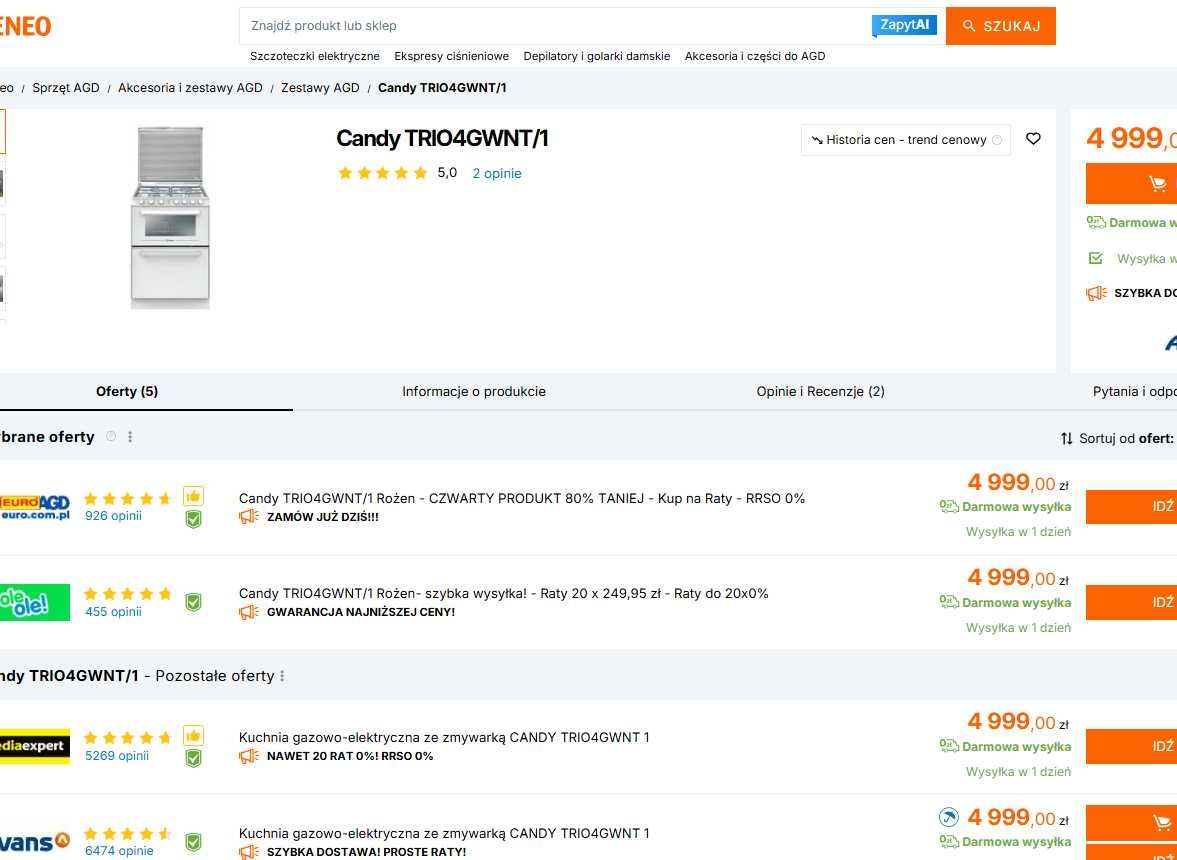Screen dimensions: 1177x860
Task: Go to Media Expert shop via IDŹ button
Action: coord(1131,747)
